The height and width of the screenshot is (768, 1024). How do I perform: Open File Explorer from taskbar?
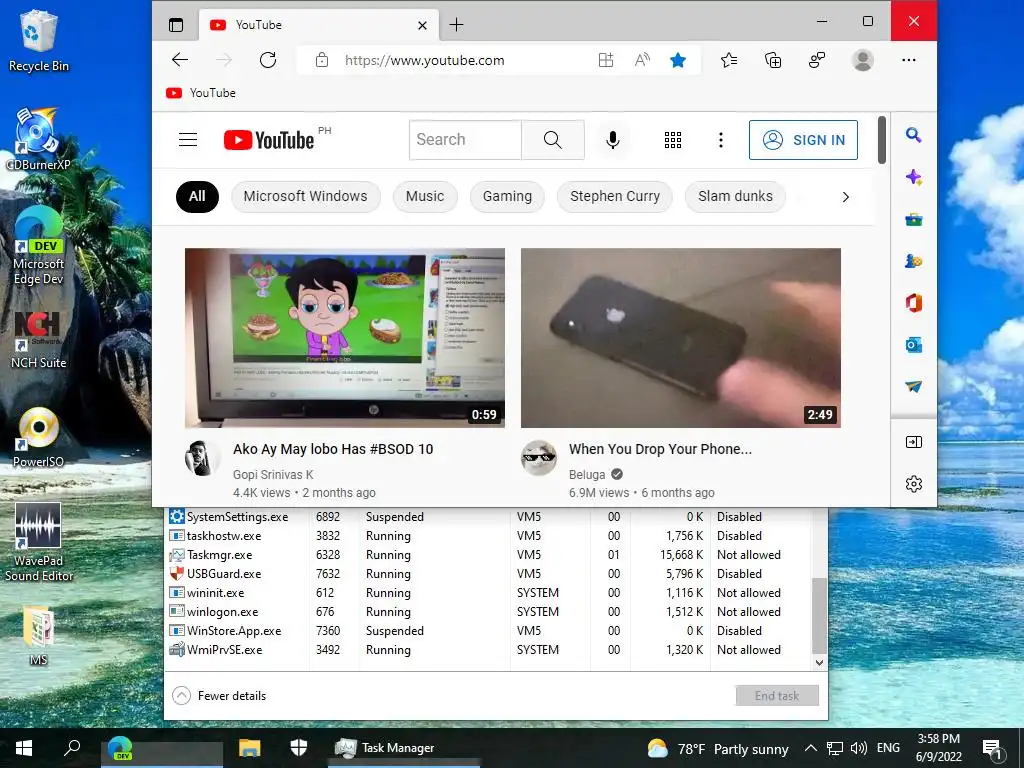pyautogui.click(x=249, y=748)
